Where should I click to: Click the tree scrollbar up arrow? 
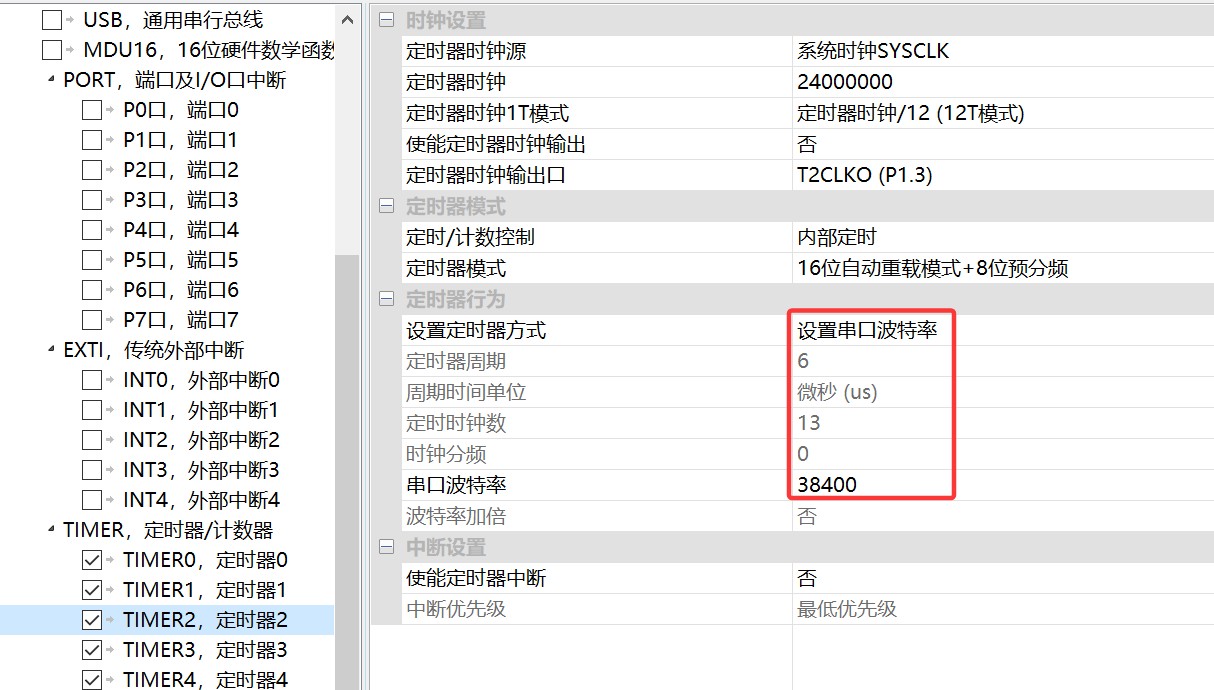coord(347,19)
